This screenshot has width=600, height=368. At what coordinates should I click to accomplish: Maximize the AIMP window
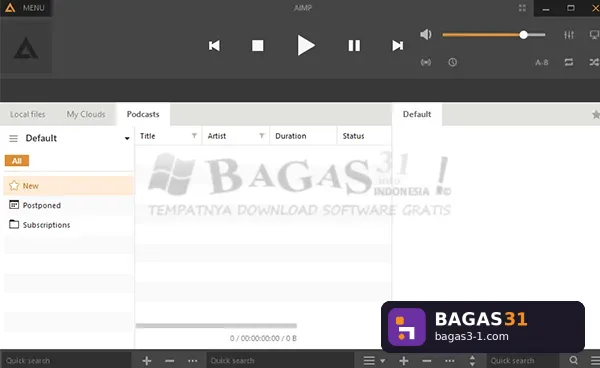click(x=571, y=8)
